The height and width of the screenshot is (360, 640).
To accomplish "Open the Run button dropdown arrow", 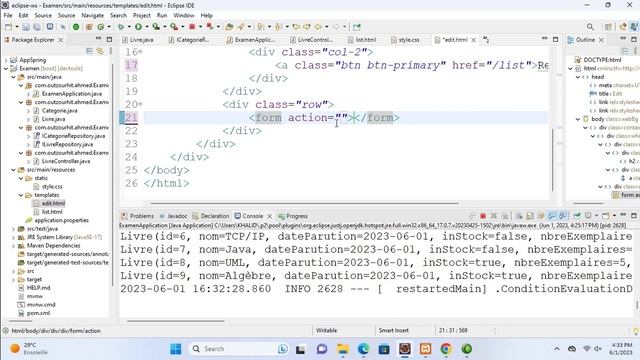I will (147, 27).
